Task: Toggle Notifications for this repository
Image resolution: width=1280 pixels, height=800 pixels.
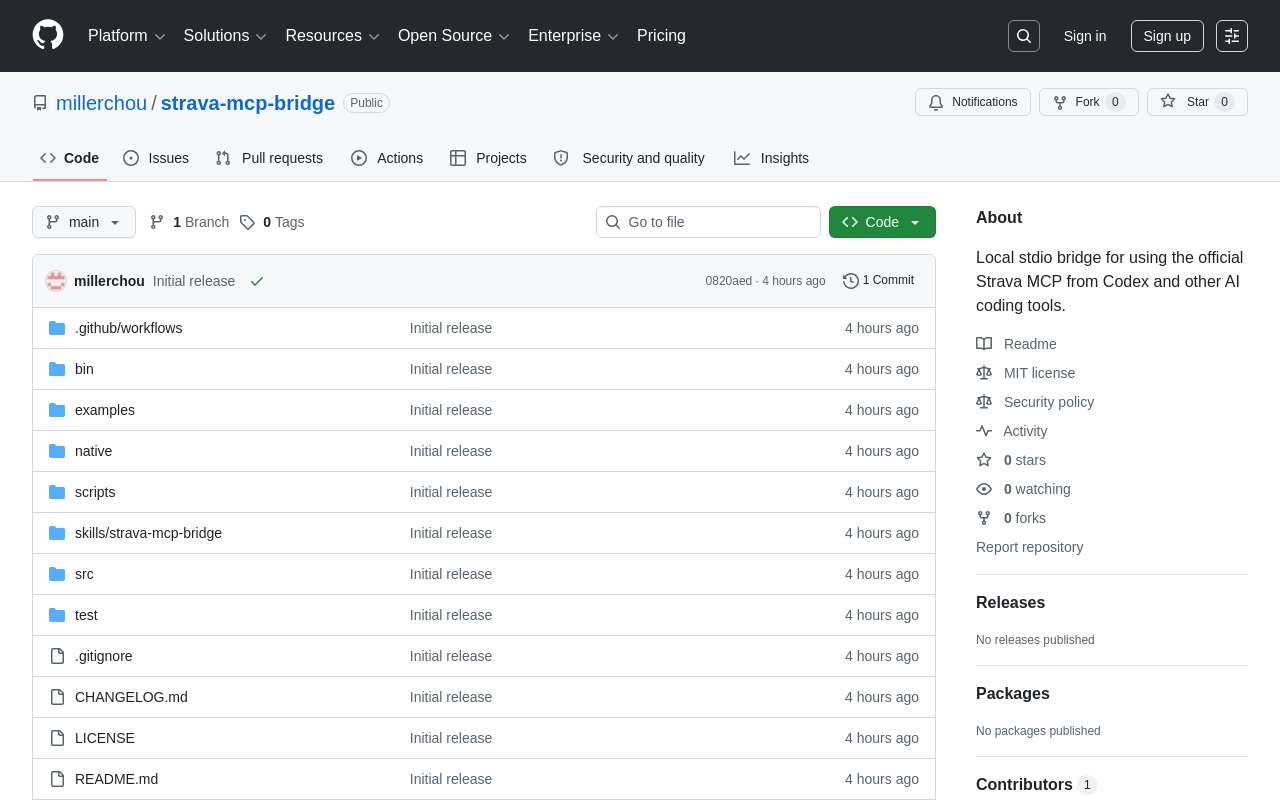Action: coord(973,102)
